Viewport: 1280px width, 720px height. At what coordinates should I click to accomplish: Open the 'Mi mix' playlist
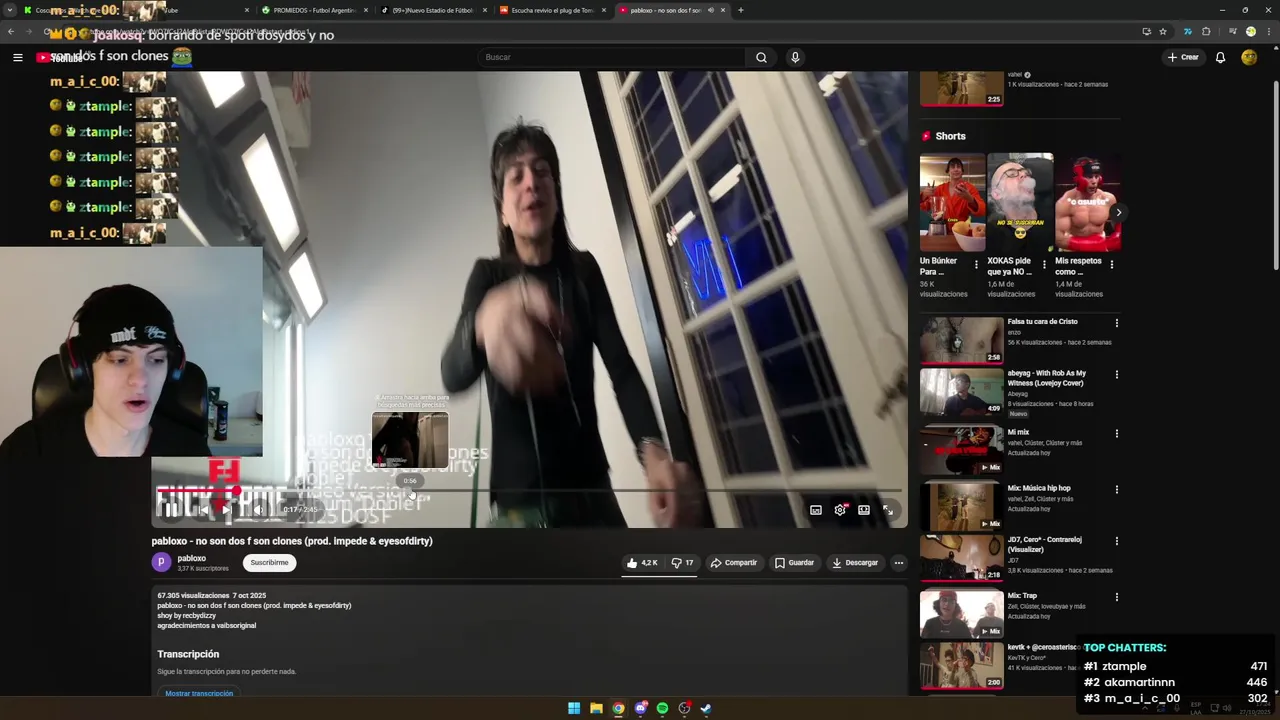click(x=961, y=450)
